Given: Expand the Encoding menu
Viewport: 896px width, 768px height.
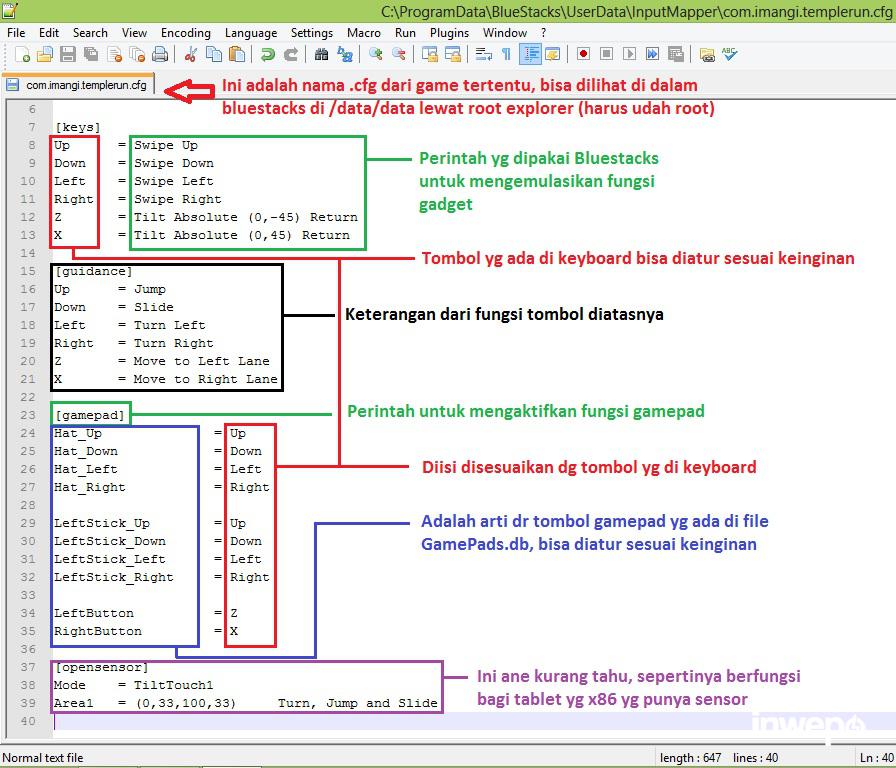Looking at the screenshot, I should (x=185, y=32).
